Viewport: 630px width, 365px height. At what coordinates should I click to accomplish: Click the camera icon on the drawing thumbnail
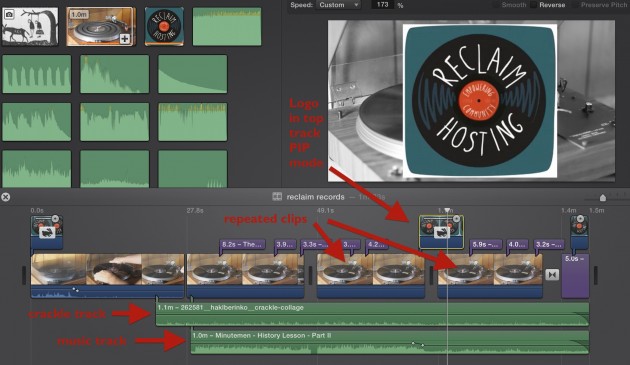click(9, 15)
